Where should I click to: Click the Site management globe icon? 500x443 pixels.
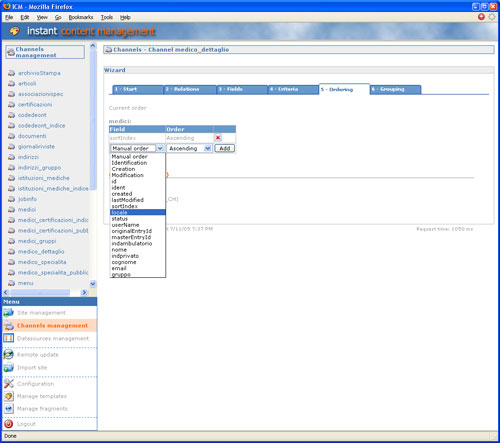pos(9,313)
